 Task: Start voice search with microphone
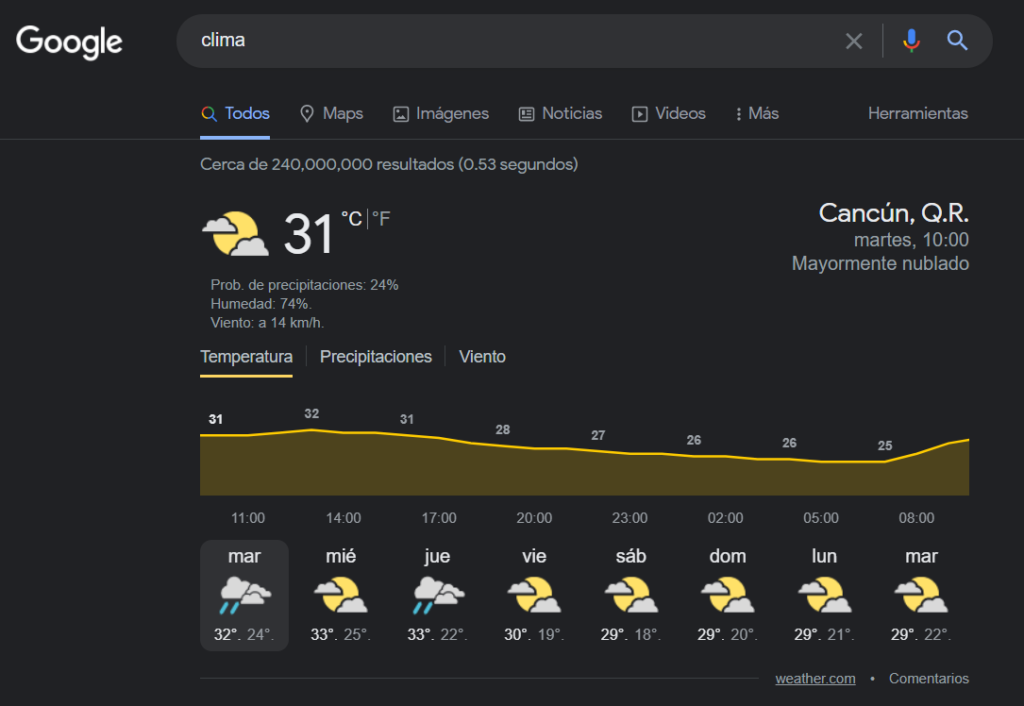pyautogui.click(x=910, y=41)
